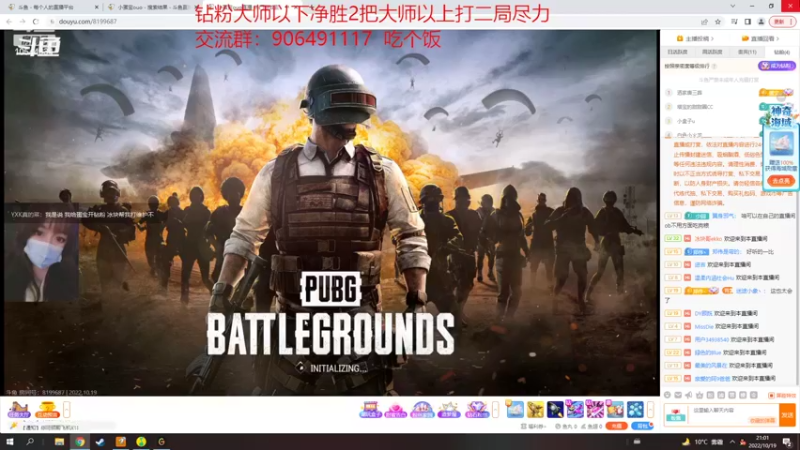Click the Windows Start button

coord(10,442)
